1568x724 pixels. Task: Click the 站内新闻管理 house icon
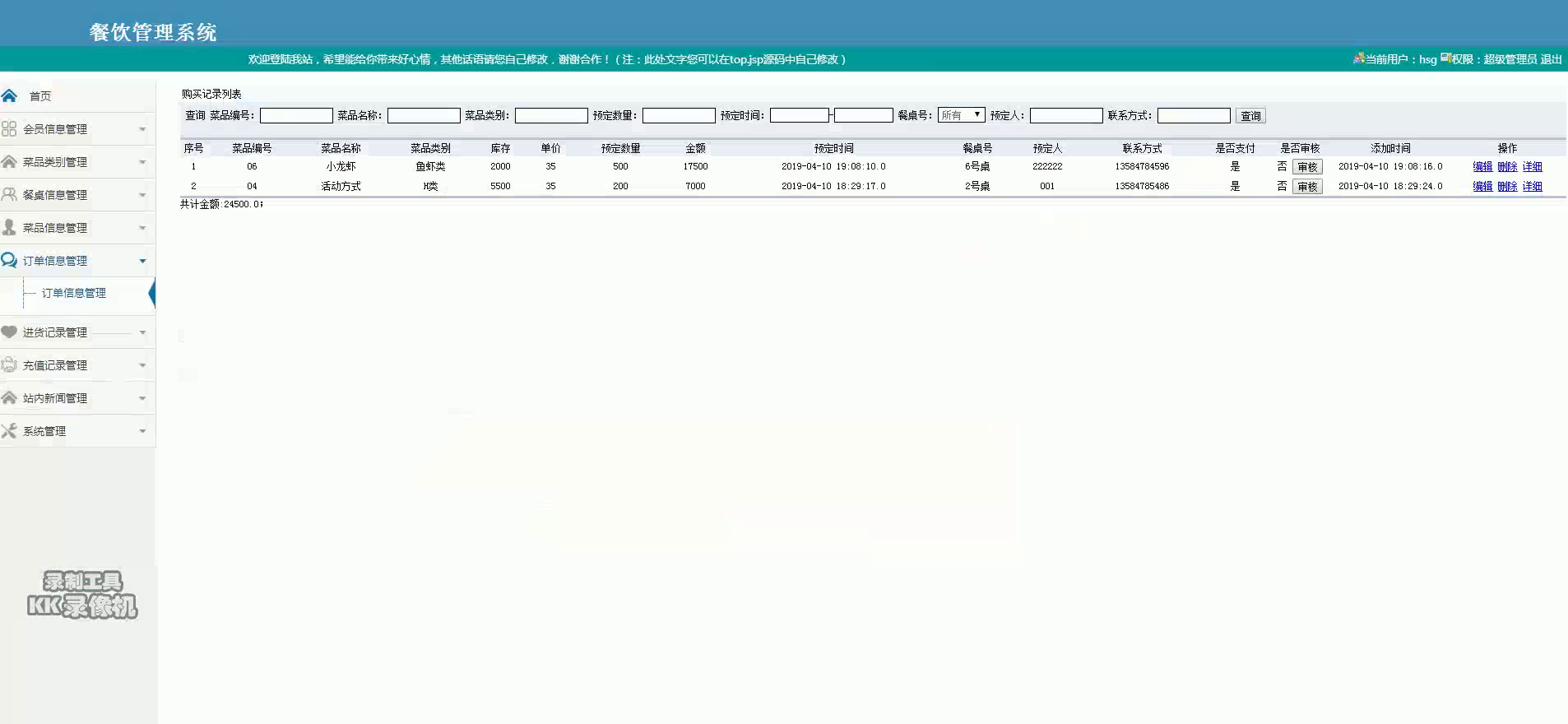point(9,397)
